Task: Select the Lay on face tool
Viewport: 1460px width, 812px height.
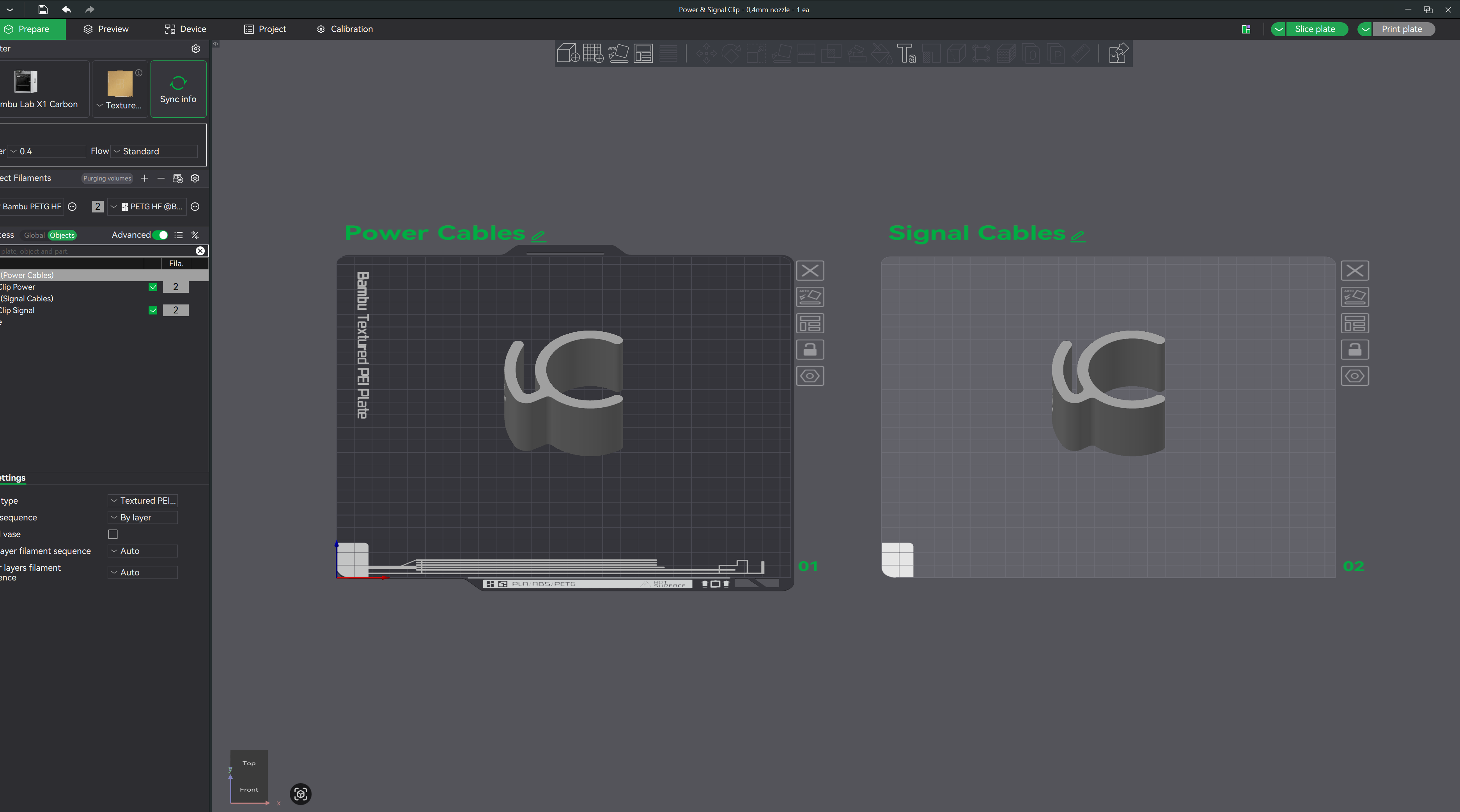Action: [781, 53]
